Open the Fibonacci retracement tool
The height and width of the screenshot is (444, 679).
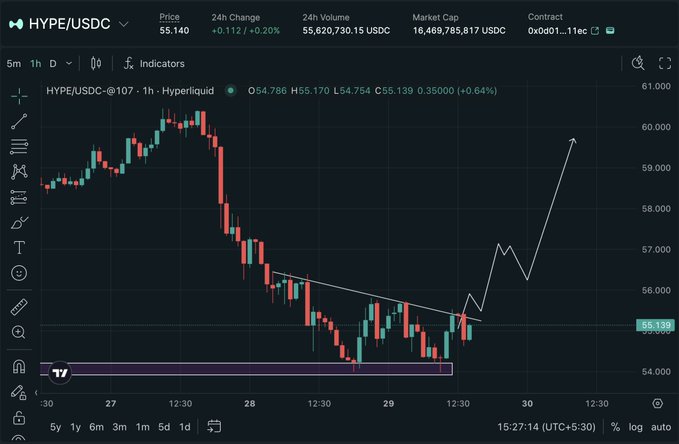pos(19,146)
